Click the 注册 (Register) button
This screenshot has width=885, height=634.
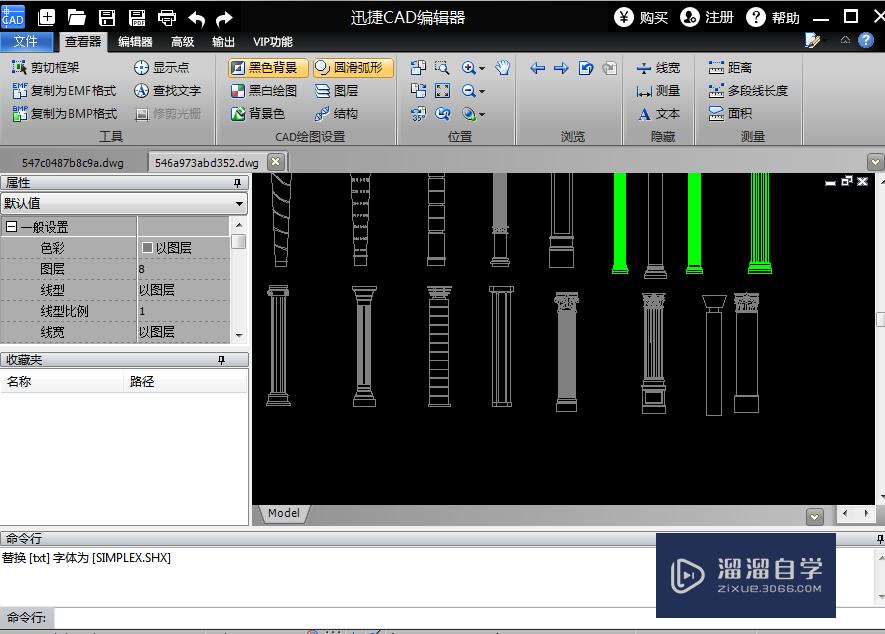click(x=707, y=17)
